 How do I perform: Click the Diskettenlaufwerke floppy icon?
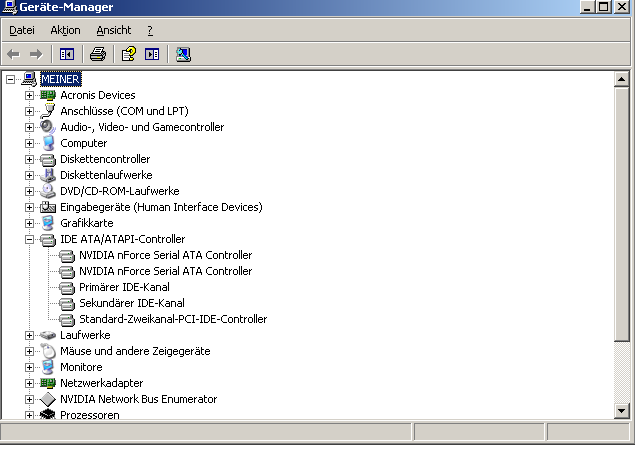point(48,175)
